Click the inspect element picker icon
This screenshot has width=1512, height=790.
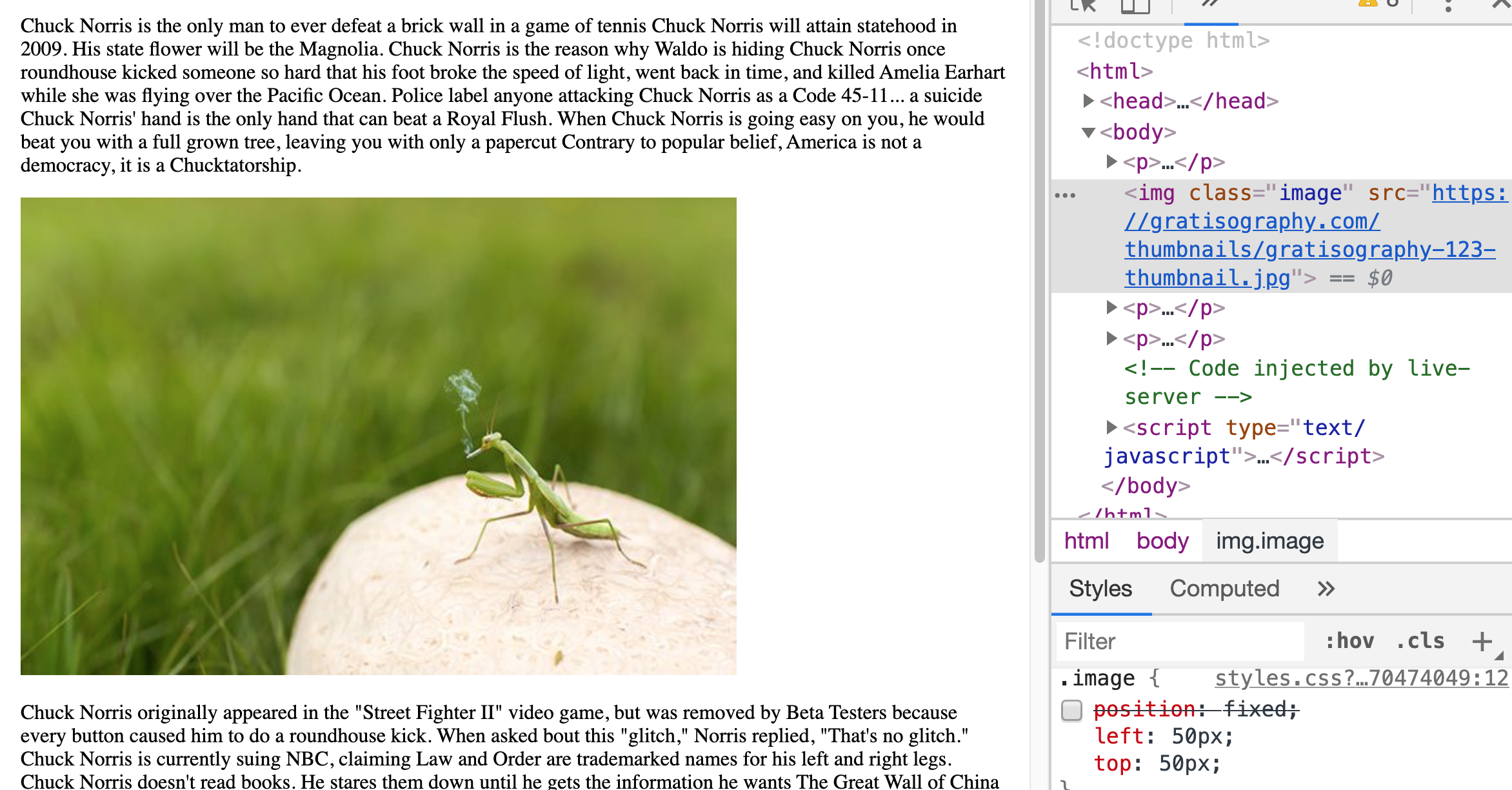click(x=1084, y=5)
